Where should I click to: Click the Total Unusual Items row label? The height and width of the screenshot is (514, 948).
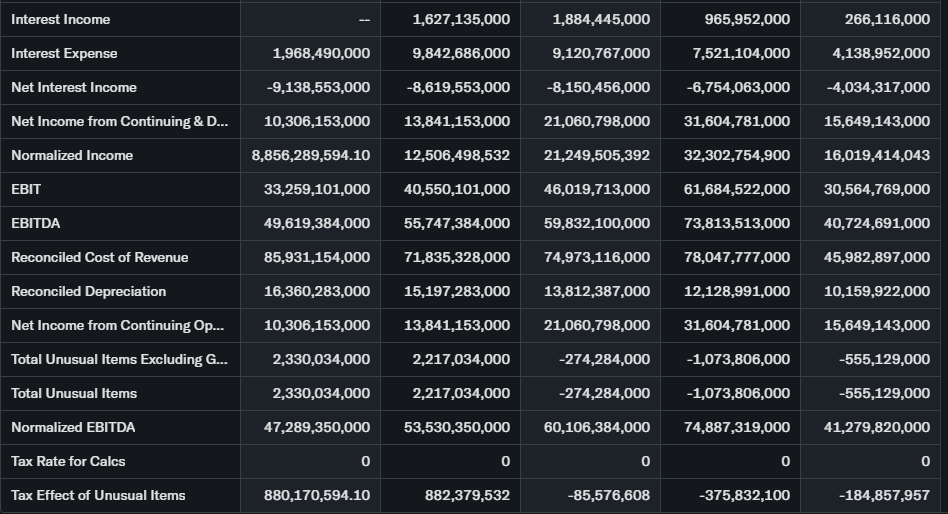(74, 393)
